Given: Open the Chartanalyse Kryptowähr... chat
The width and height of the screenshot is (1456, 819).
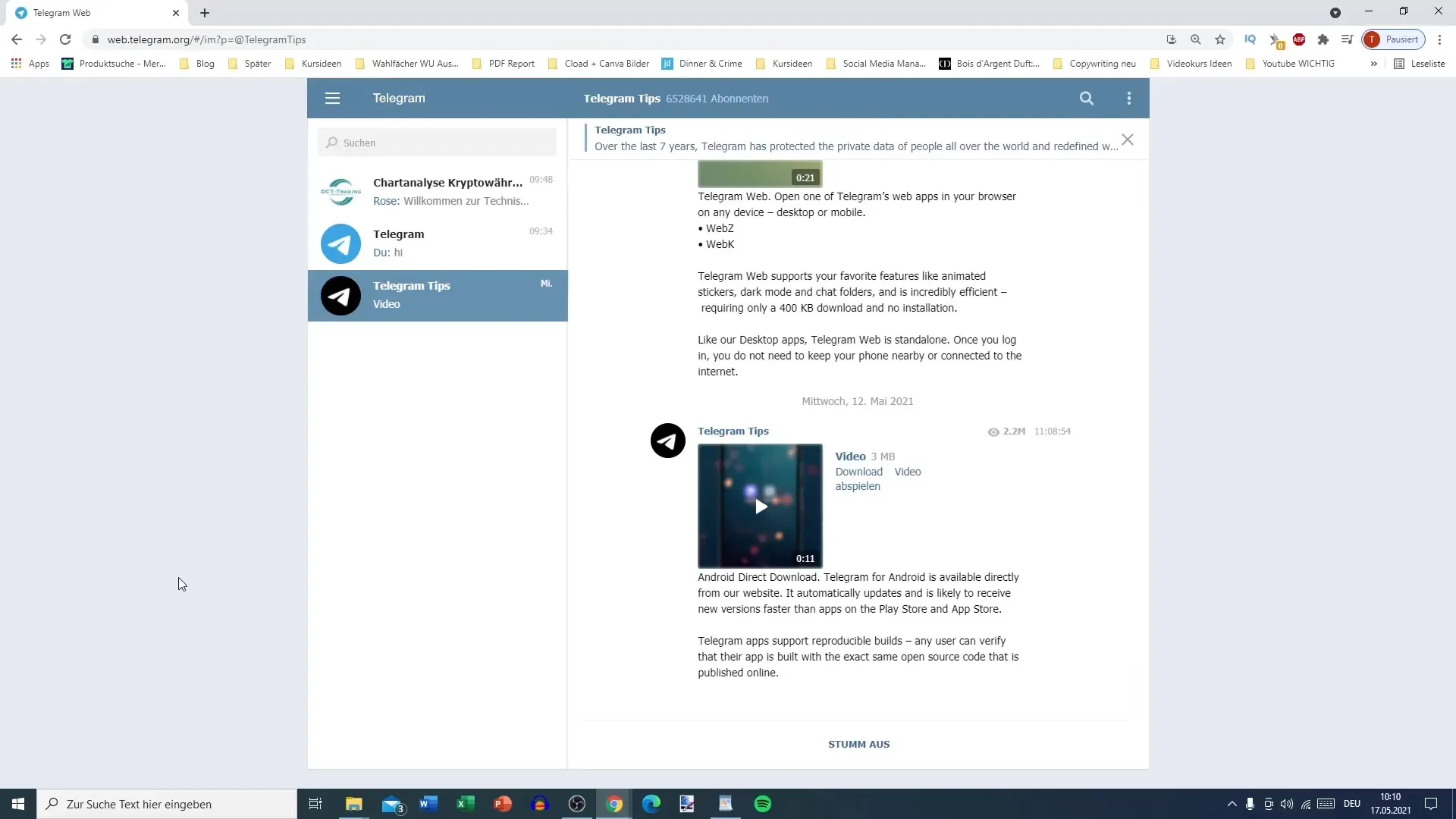Looking at the screenshot, I should 438,192.
